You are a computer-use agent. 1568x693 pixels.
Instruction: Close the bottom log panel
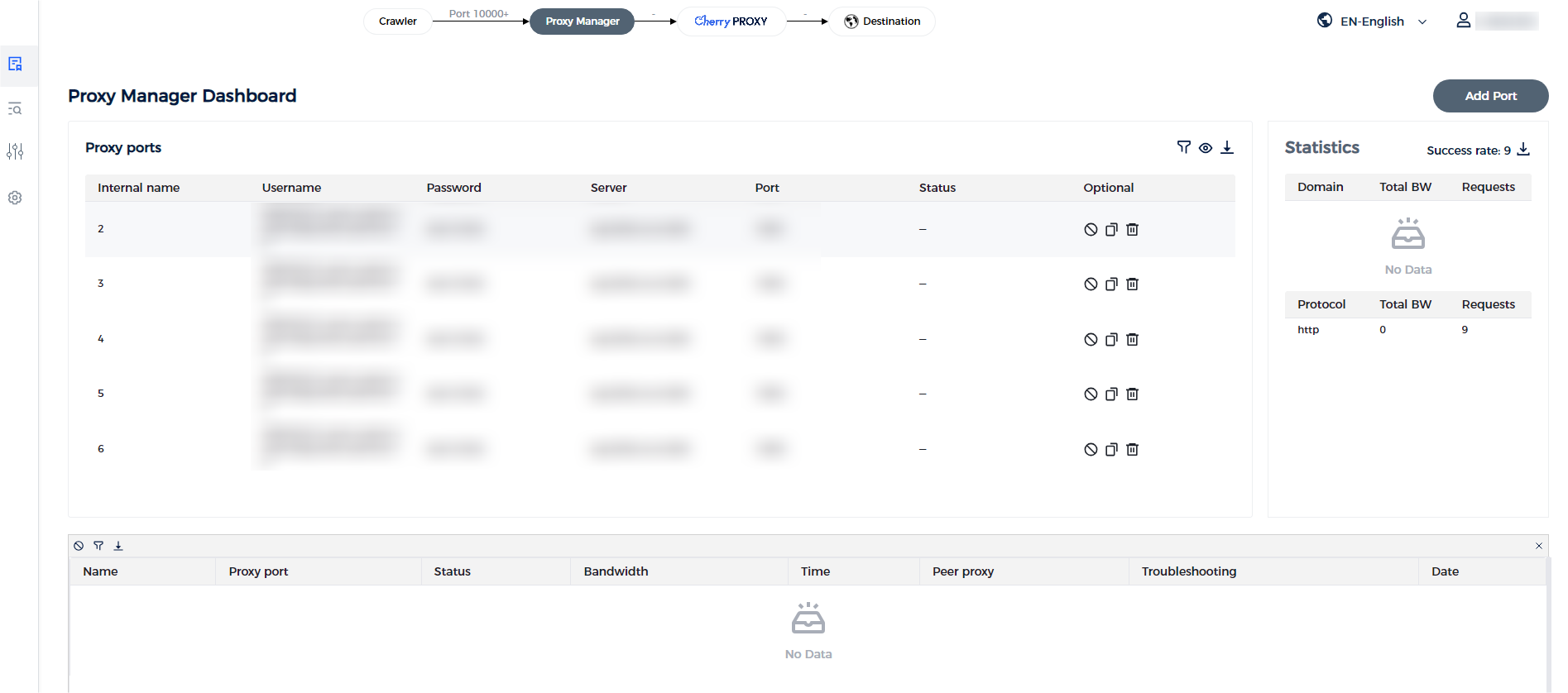pyautogui.click(x=1539, y=546)
